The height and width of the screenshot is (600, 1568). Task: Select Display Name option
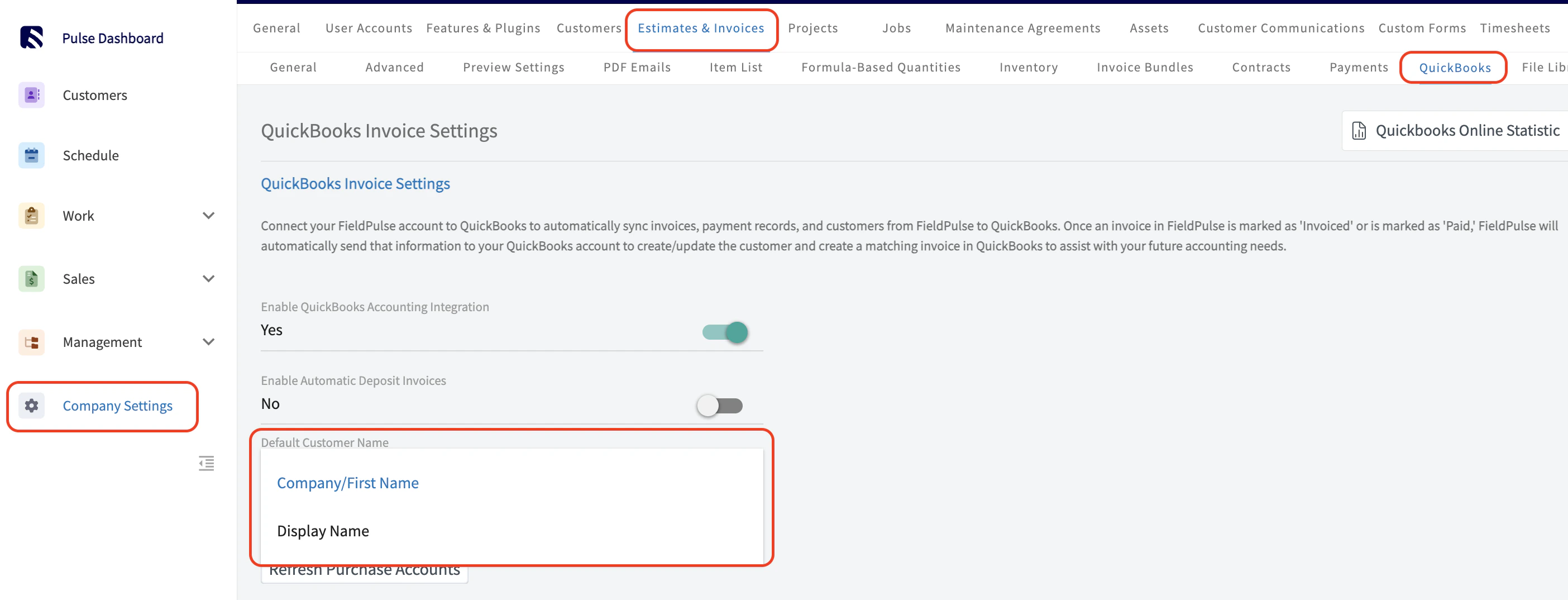[x=512, y=531]
